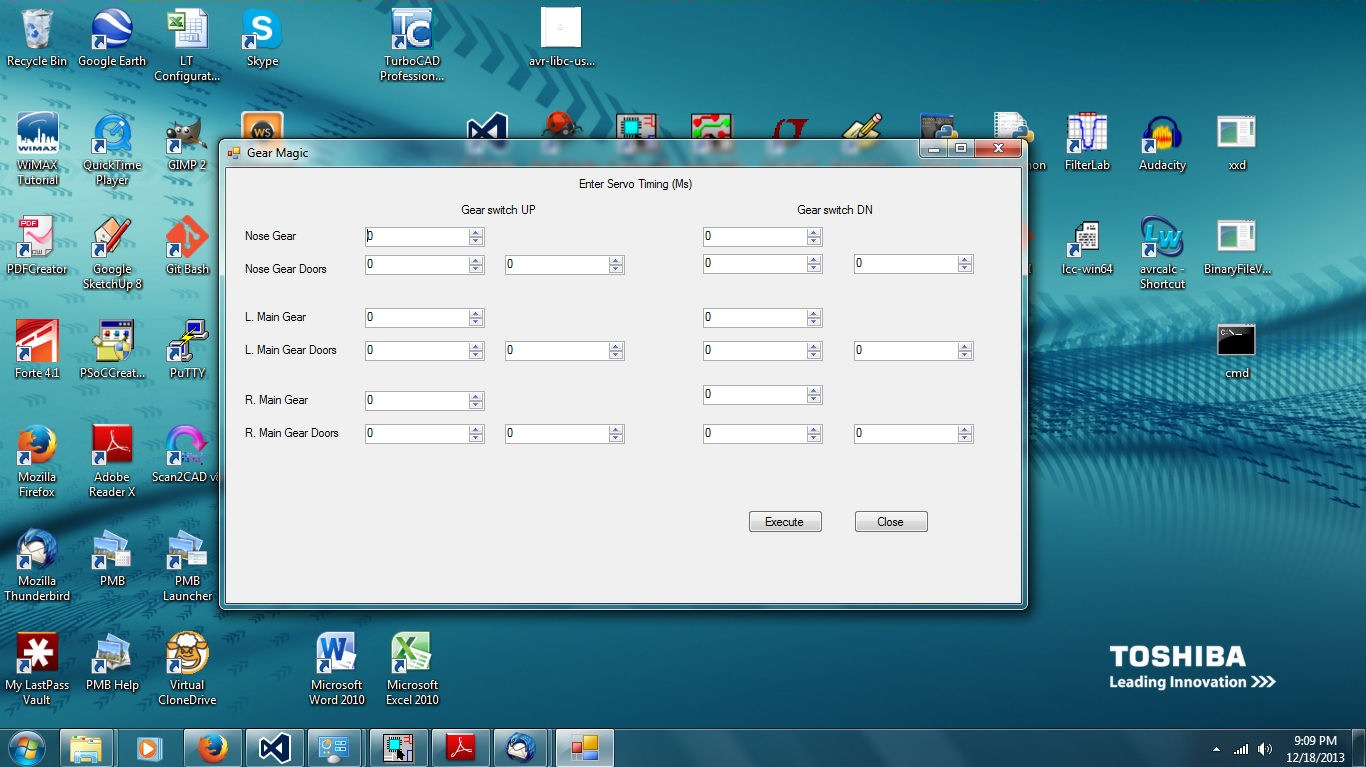Click L. Main Gear DN timing field
This screenshot has height=767, width=1366.
[x=754, y=318]
